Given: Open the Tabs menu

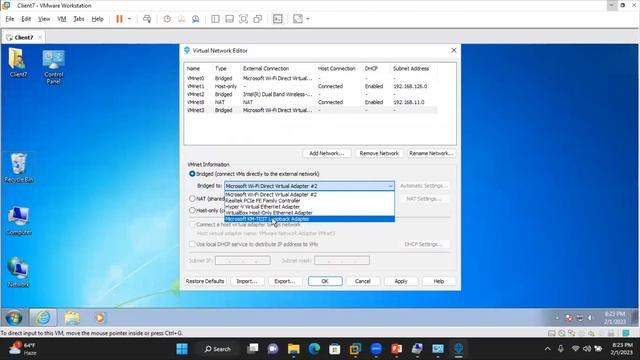Looking at the screenshot, I should pos(79,19).
